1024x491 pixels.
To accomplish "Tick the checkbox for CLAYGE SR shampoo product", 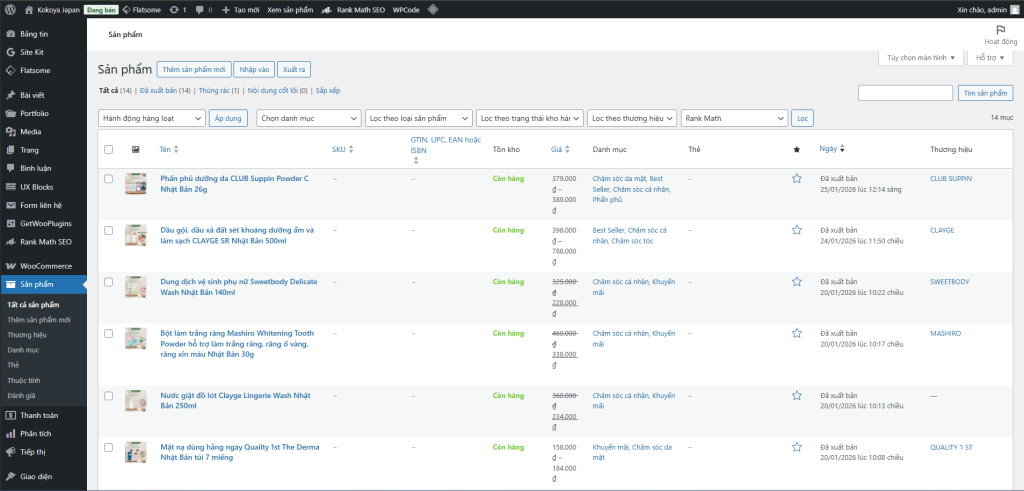I will click(x=108, y=230).
